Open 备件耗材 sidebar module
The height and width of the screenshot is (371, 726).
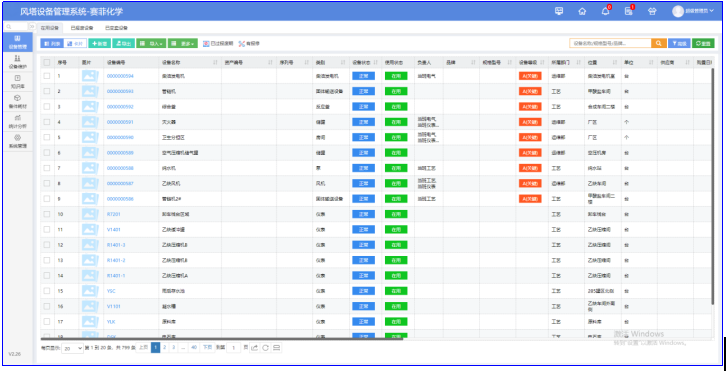point(18,101)
